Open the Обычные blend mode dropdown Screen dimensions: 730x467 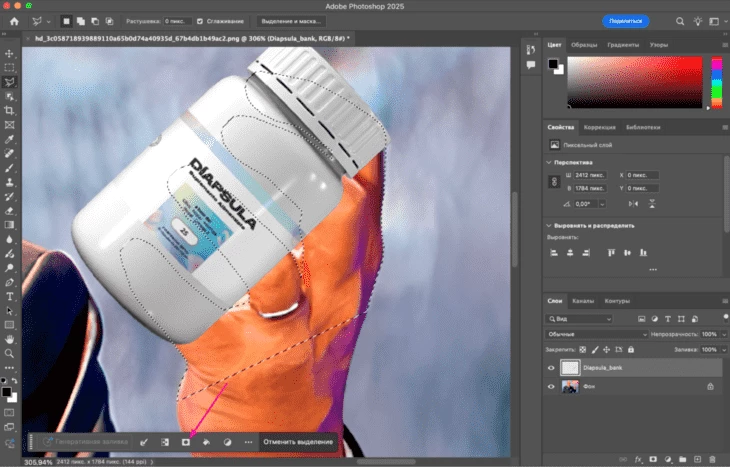(x=597, y=334)
